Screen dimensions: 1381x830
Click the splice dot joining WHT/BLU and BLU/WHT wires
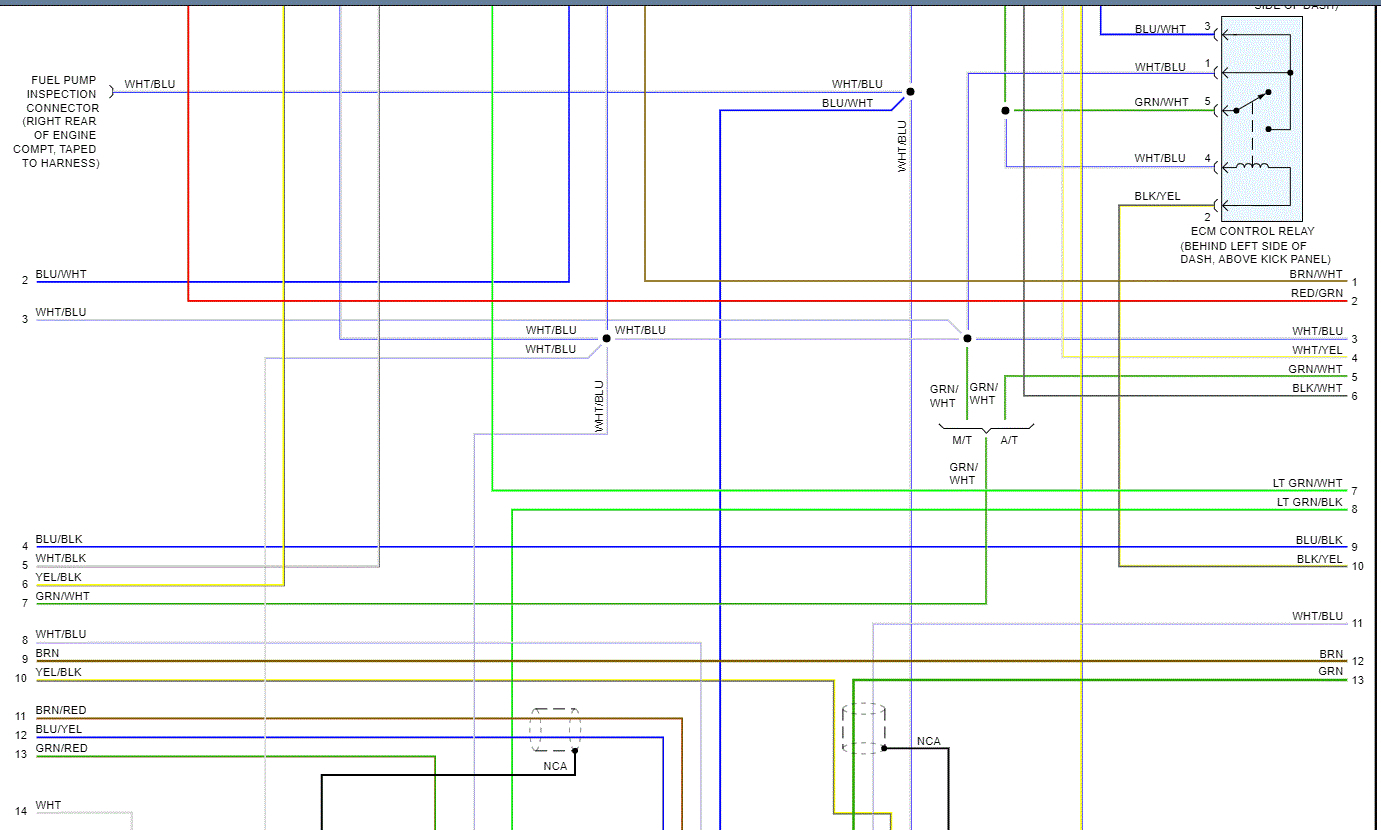[910, 91]
